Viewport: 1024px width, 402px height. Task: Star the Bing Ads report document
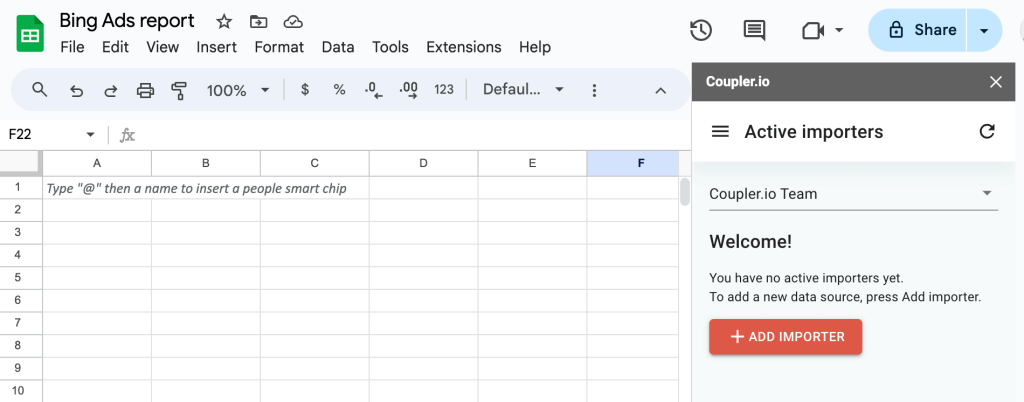click(x=224, y=22)
